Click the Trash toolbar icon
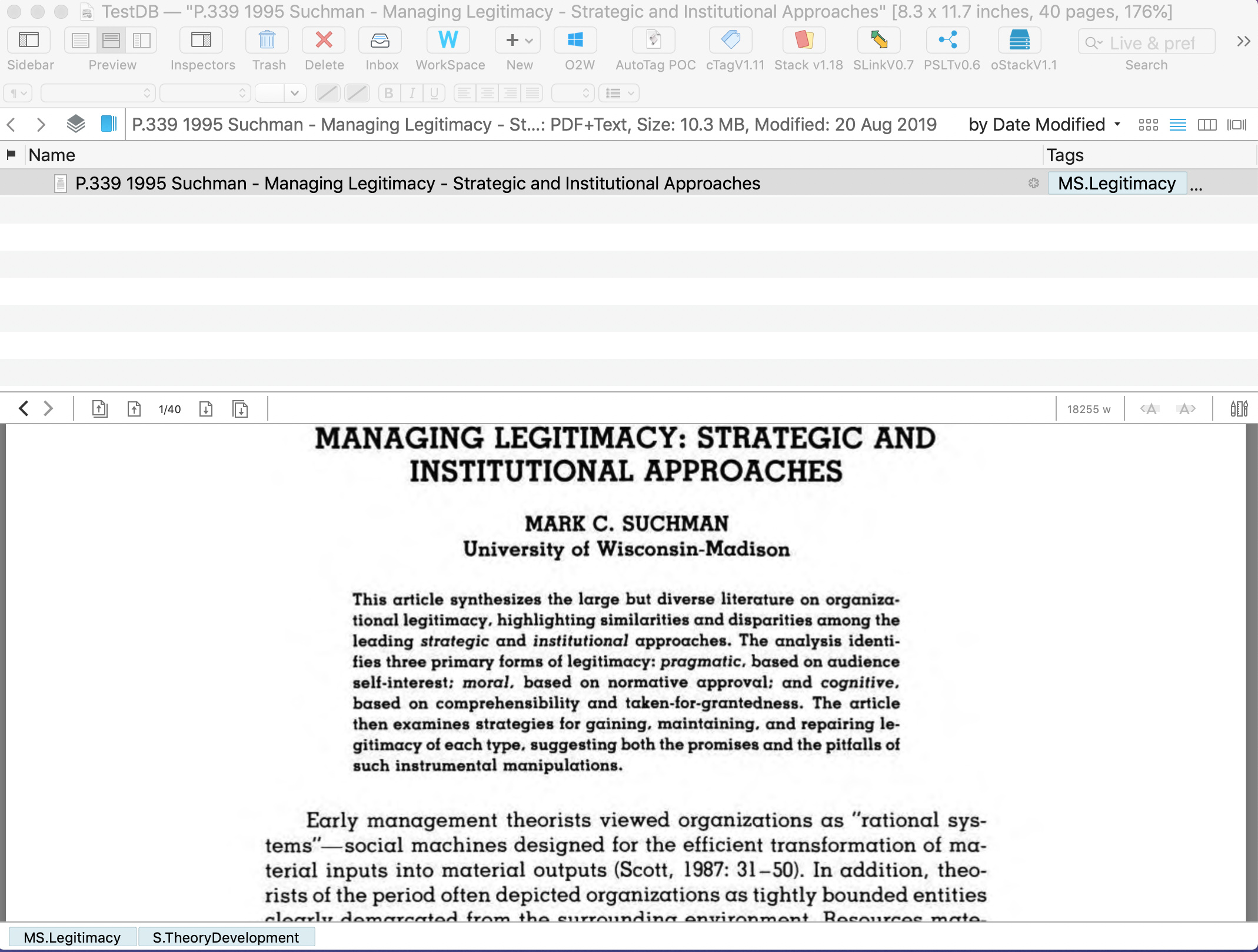 267,41
